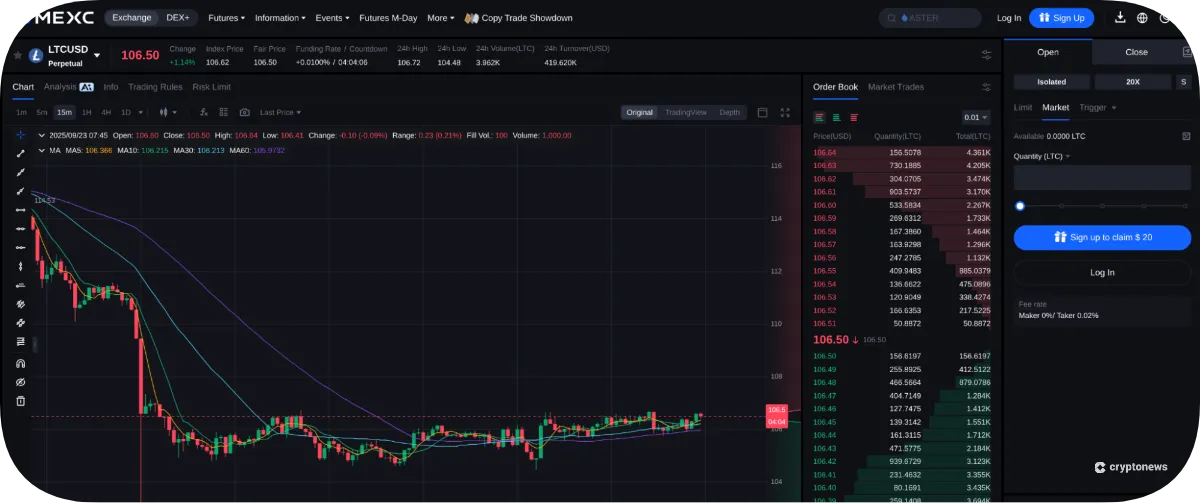This screenshot has height=503, width=1200.
Task: Show asks-only red order book view
Action: pyautogui.click(x=853, y=117)
